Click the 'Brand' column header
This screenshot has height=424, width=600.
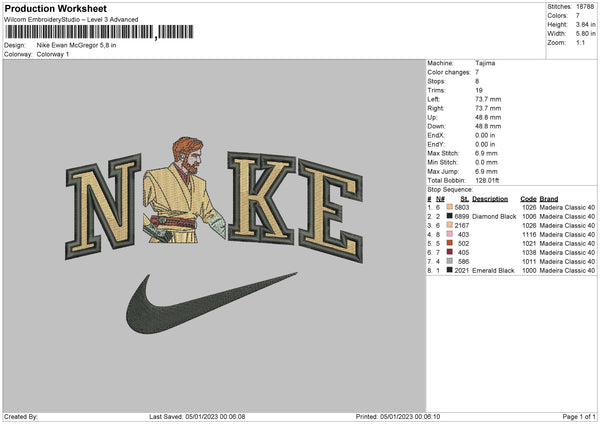pos(549,199)
